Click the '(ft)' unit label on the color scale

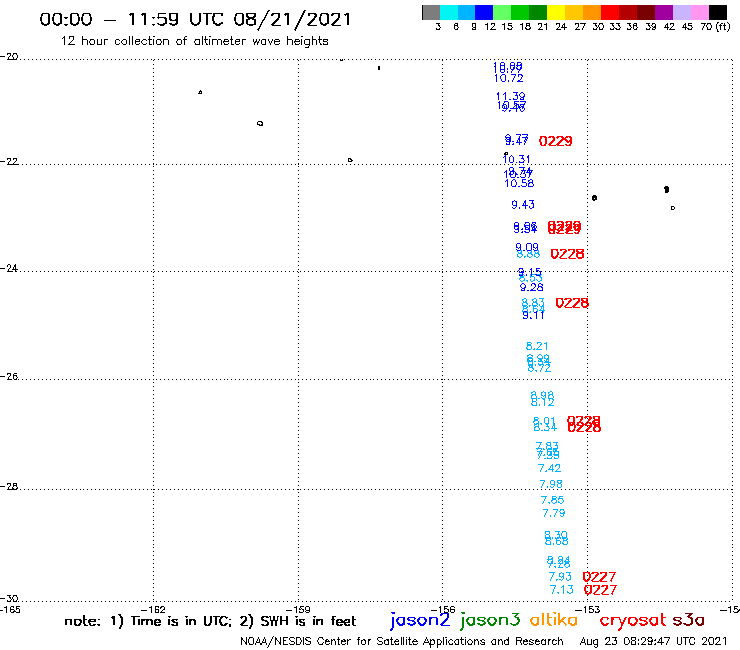tap(723, 26)
